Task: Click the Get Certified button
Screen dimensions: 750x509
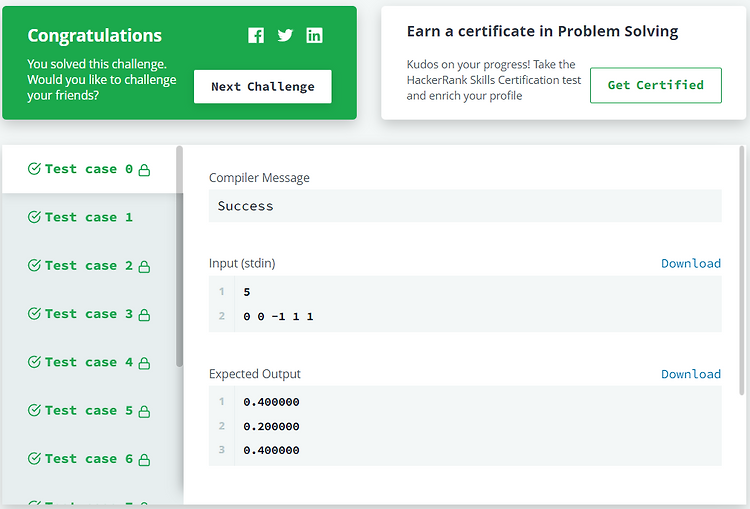Action: coord(656,85)
